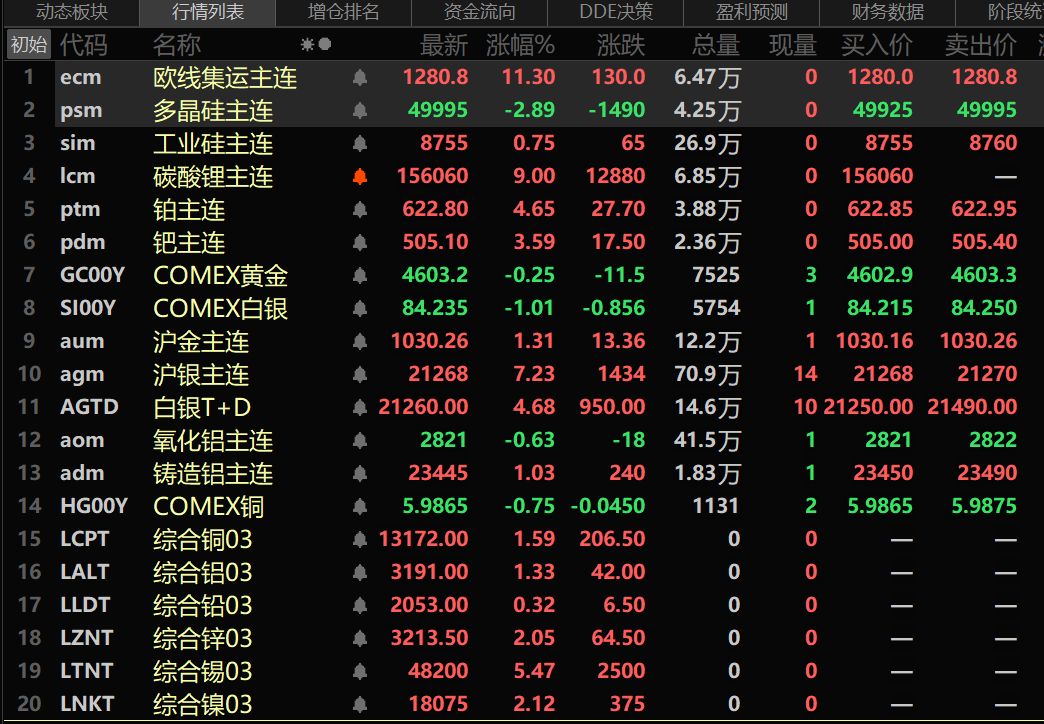1044x724 pixels.
Task: Click the alert bell for 综合锡03
Action: coord(360,671)
